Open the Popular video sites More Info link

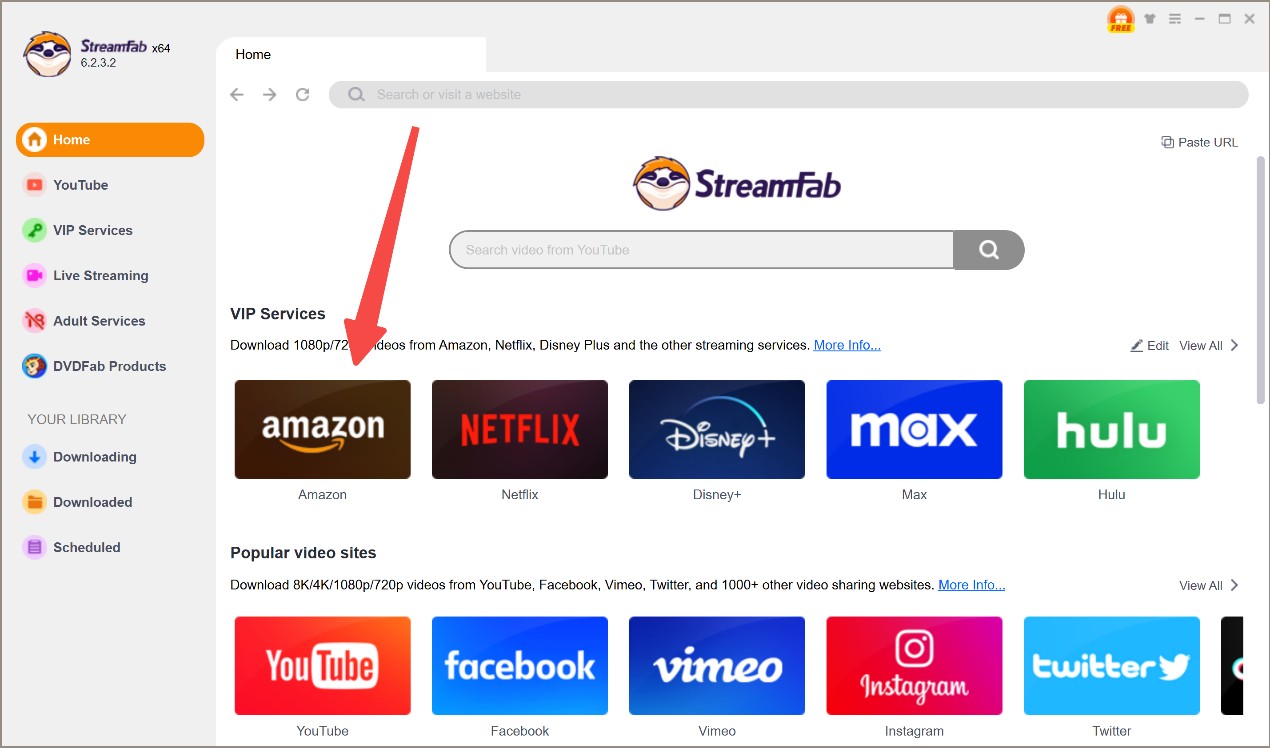tap(971, 585)
